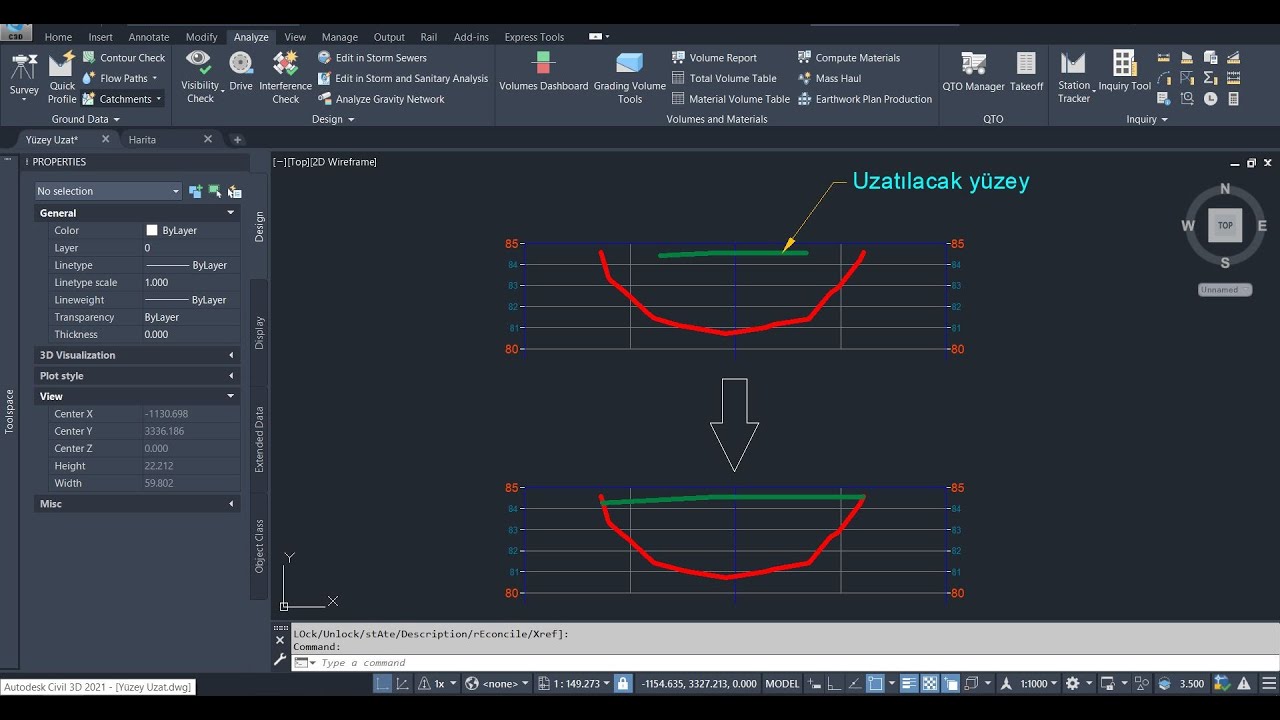Open Visibility Check tool
This screenshot has height=720, width=1280.
pyautogui.click(x=200, y=78)
